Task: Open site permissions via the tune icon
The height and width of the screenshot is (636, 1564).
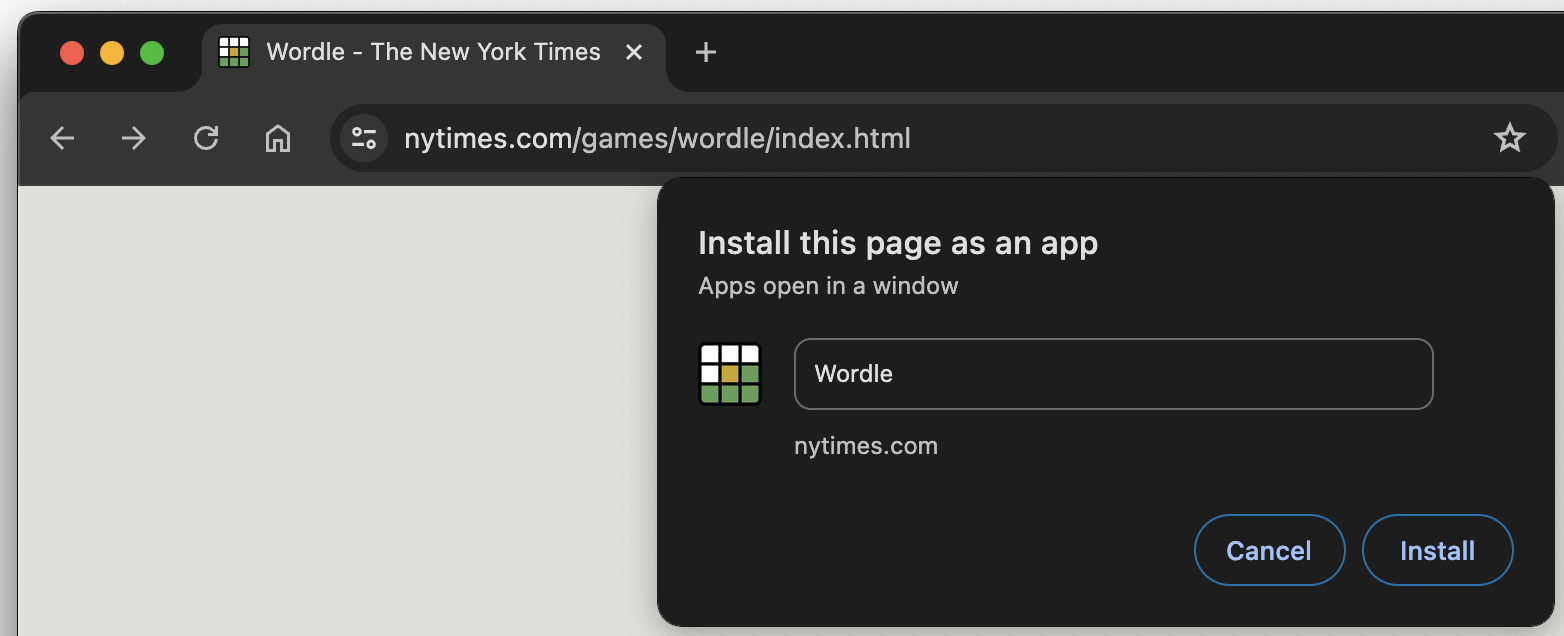Action: (363, 138)
